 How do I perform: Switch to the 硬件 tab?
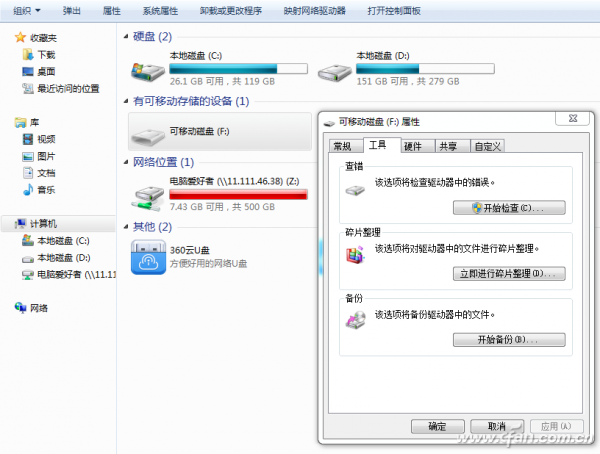click(x=412, y=146)
